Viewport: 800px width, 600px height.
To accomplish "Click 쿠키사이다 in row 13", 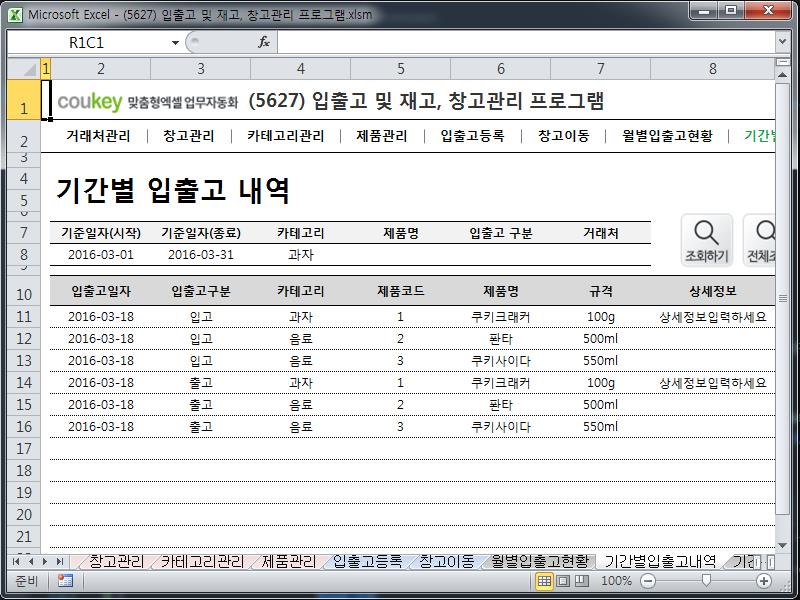I will point(501,361).
